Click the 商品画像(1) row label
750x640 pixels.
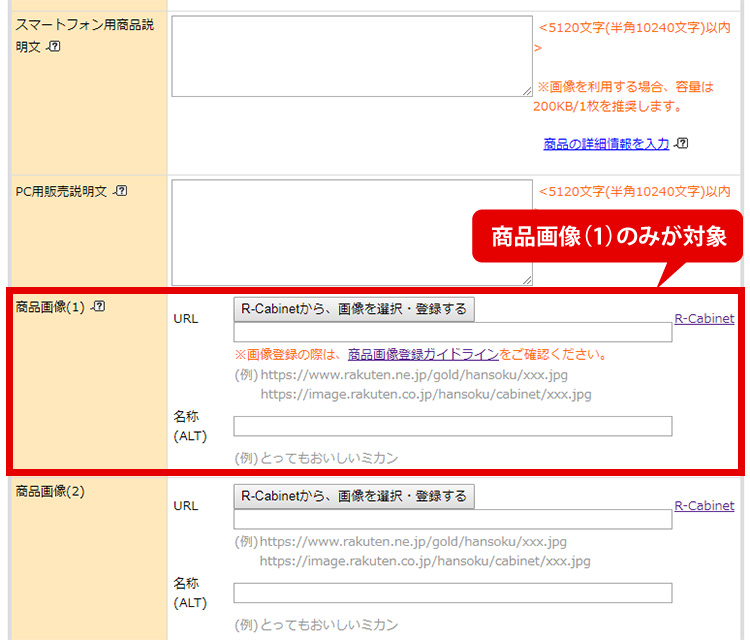(50, 307)
